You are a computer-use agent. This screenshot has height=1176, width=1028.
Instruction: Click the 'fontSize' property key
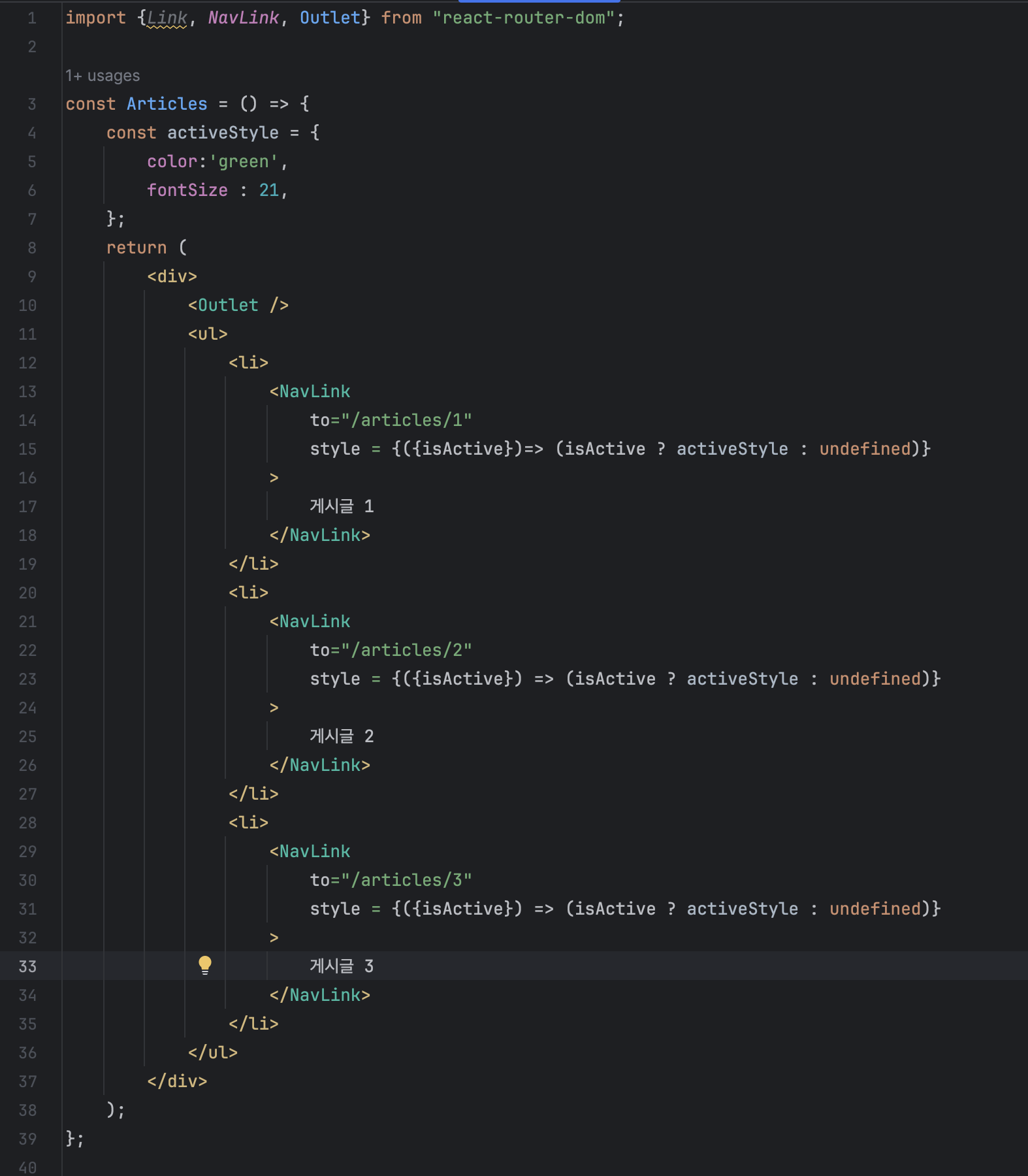187,190
